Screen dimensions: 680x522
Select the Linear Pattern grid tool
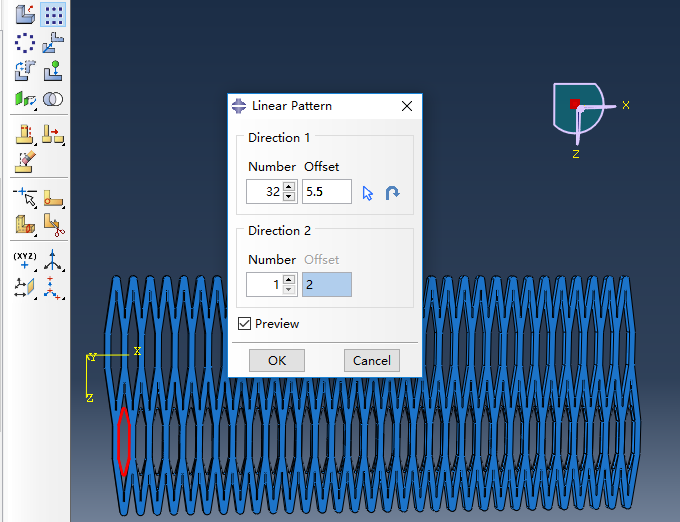[53, 14]
